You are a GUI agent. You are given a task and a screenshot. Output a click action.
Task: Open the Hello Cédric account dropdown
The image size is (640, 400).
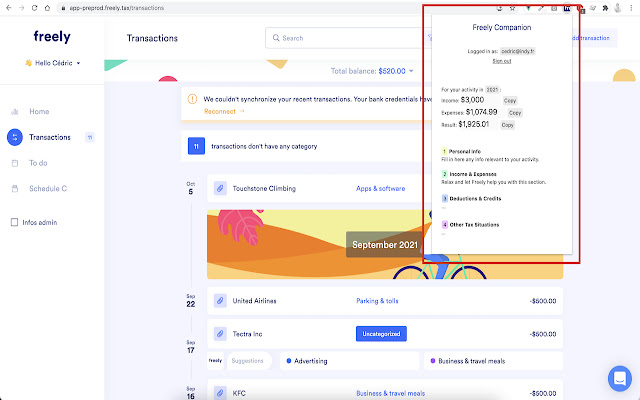pos(53,63)
